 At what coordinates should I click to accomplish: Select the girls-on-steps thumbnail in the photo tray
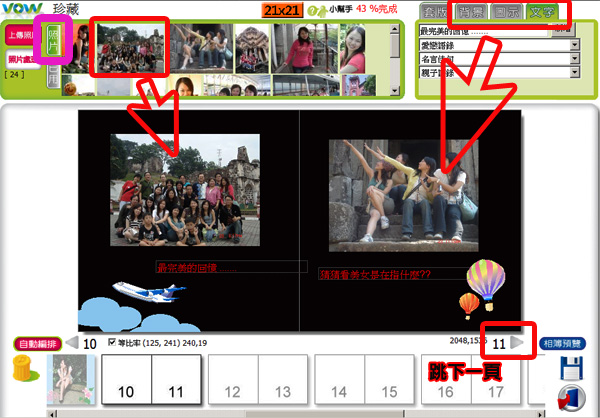pos(201,48)
